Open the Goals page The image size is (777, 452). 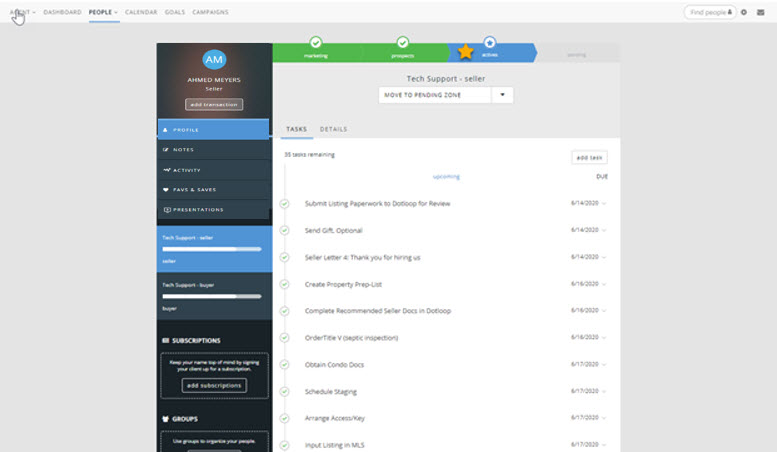pyautogui.click(x=175, y=12)
